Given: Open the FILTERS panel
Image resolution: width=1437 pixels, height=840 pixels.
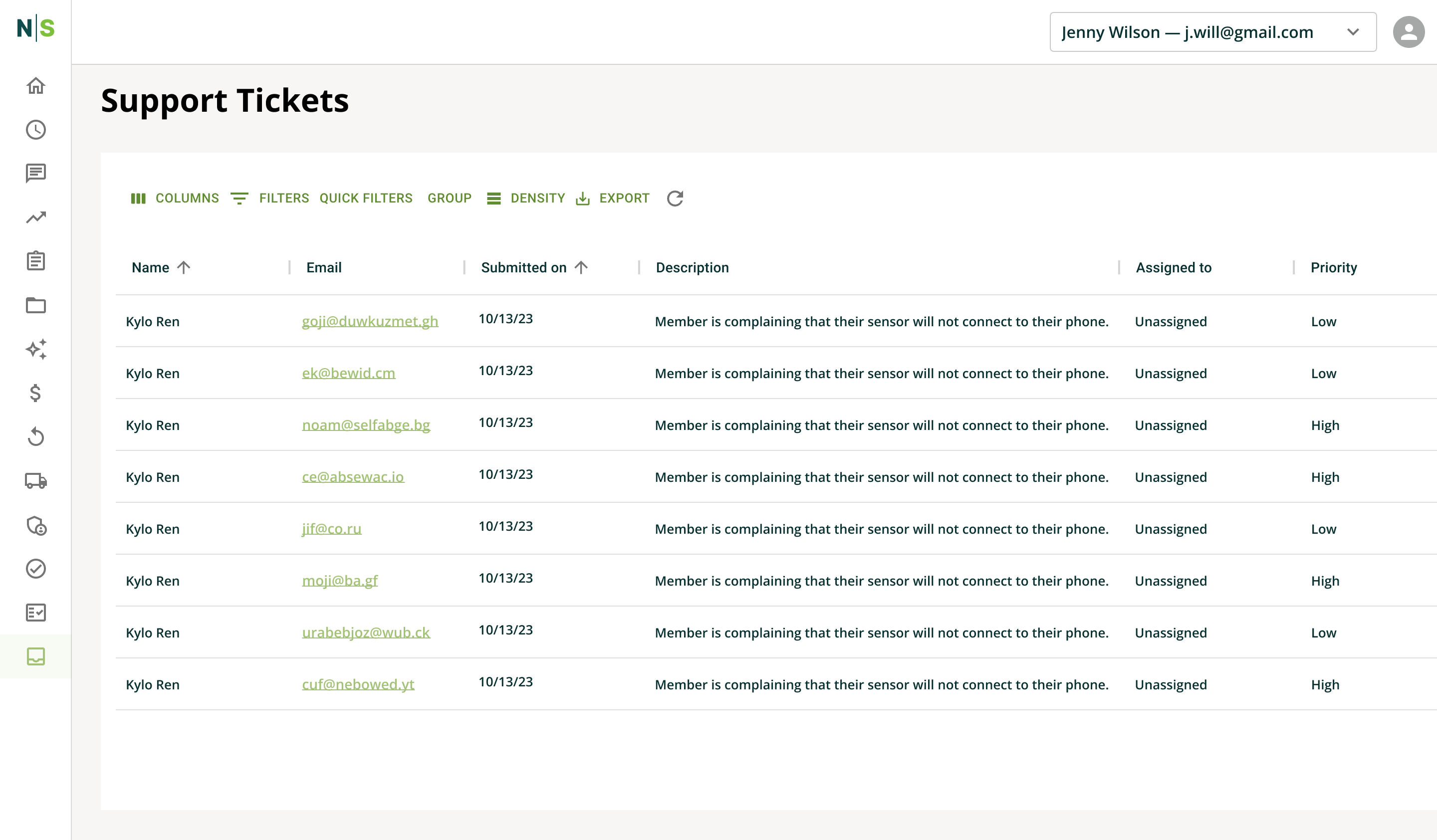Looking at the screenshot, I should [270, 199].
